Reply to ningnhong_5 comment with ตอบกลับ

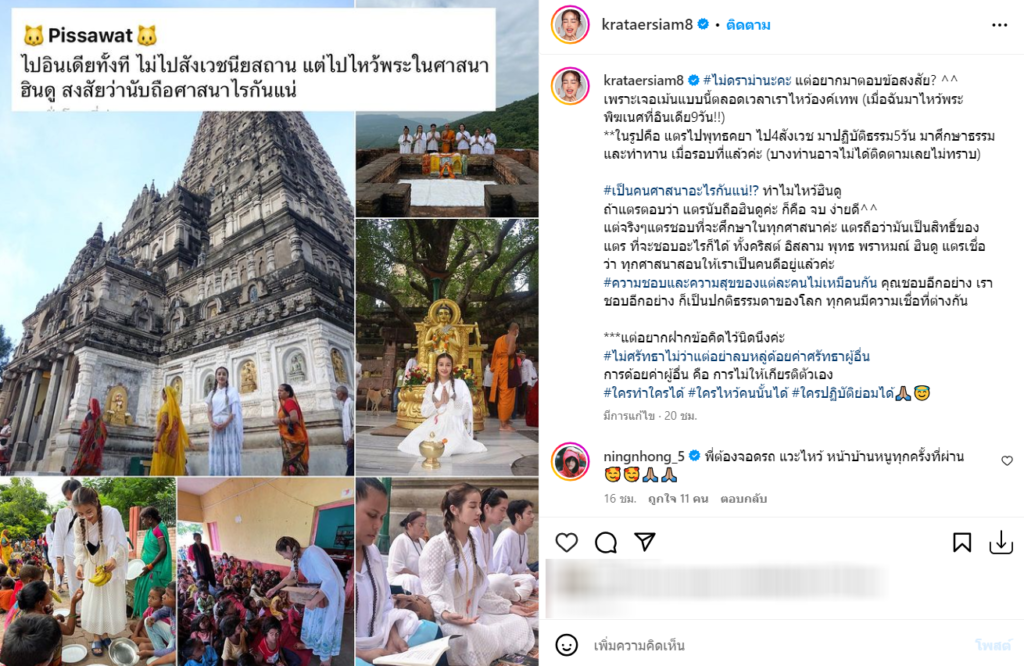(x=744, y=499)
